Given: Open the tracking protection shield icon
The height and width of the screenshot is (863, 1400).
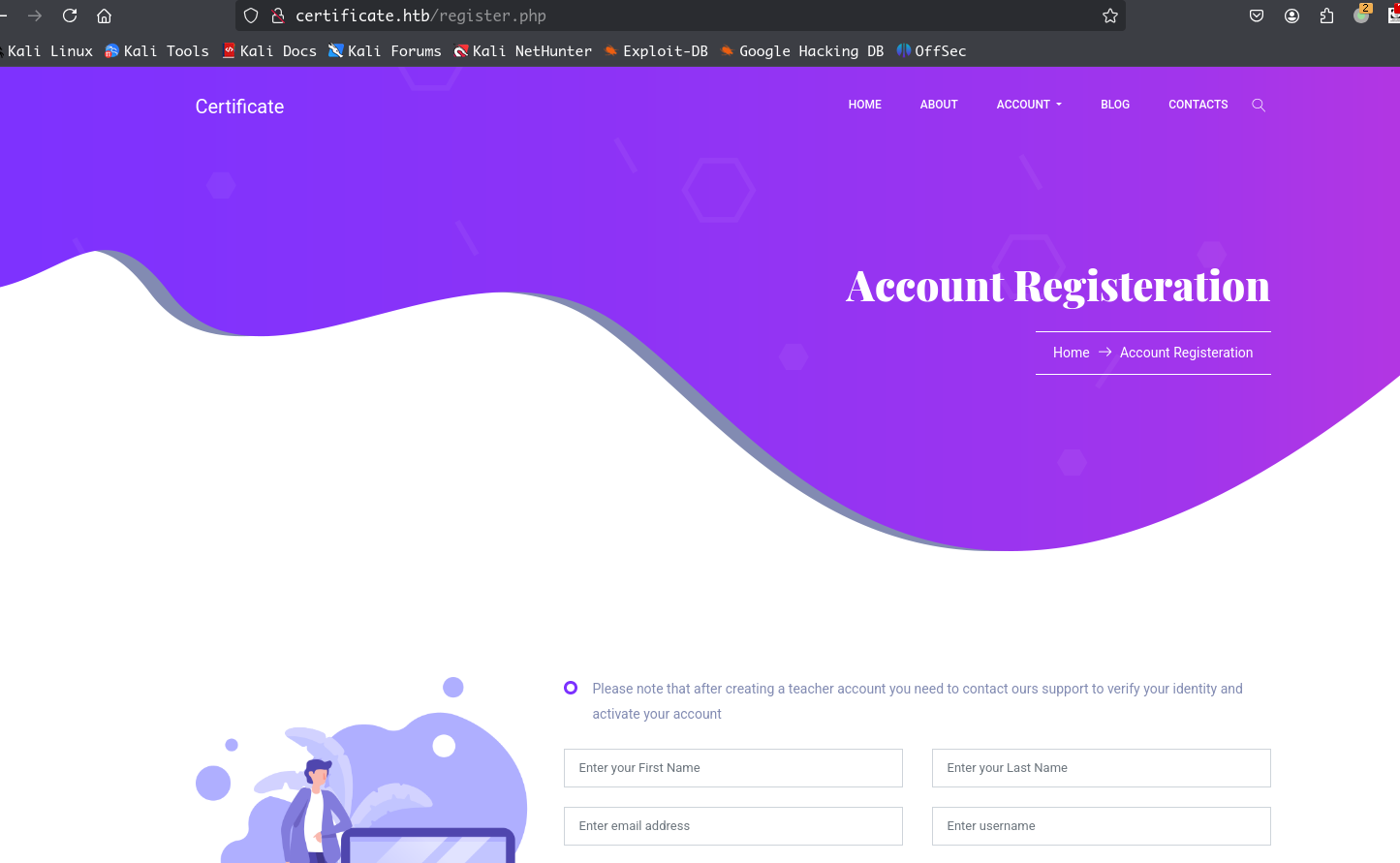Looking at the screenshot, I should (x=251, y=15).
